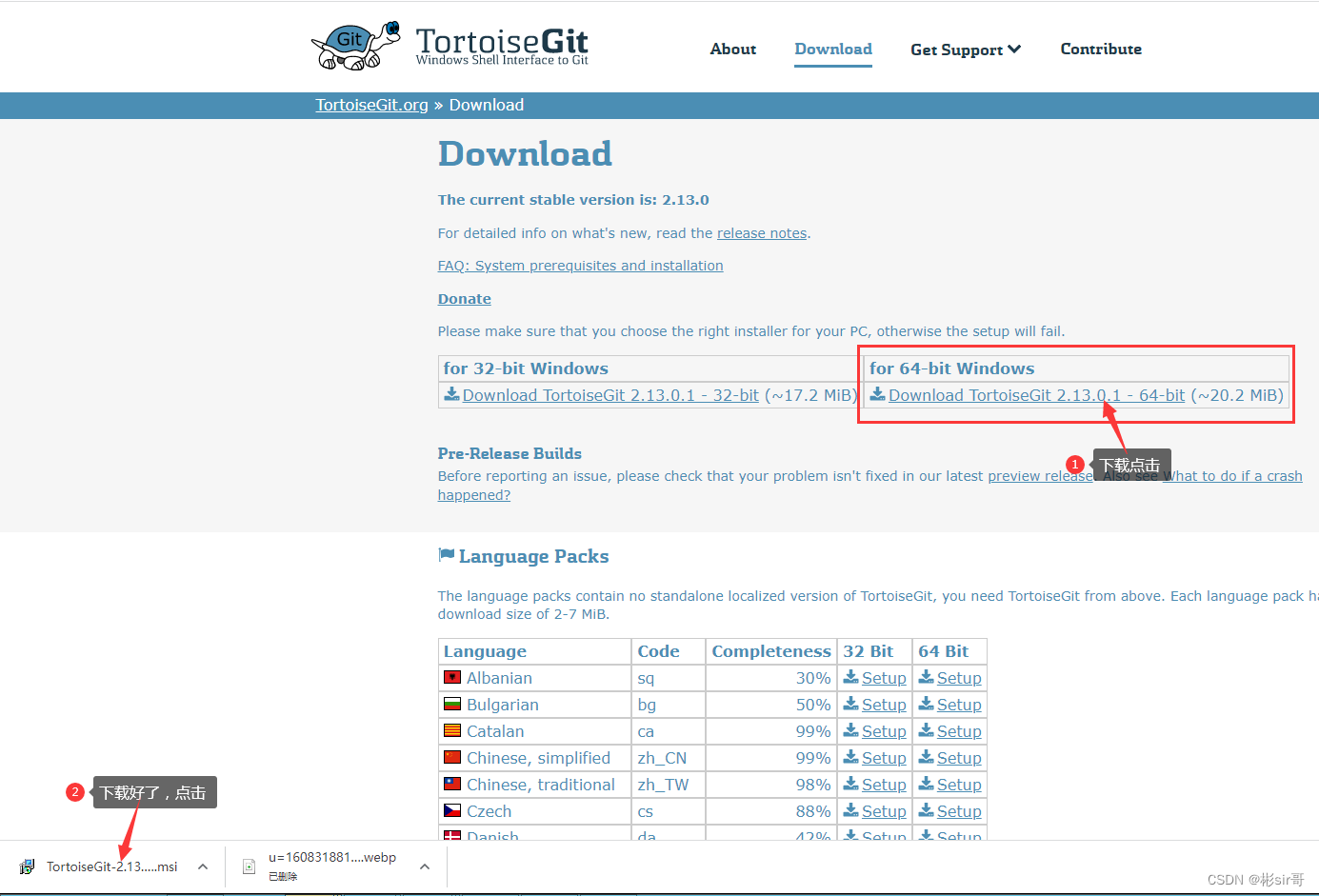Select the Download navigation tab

coord(833,49)
